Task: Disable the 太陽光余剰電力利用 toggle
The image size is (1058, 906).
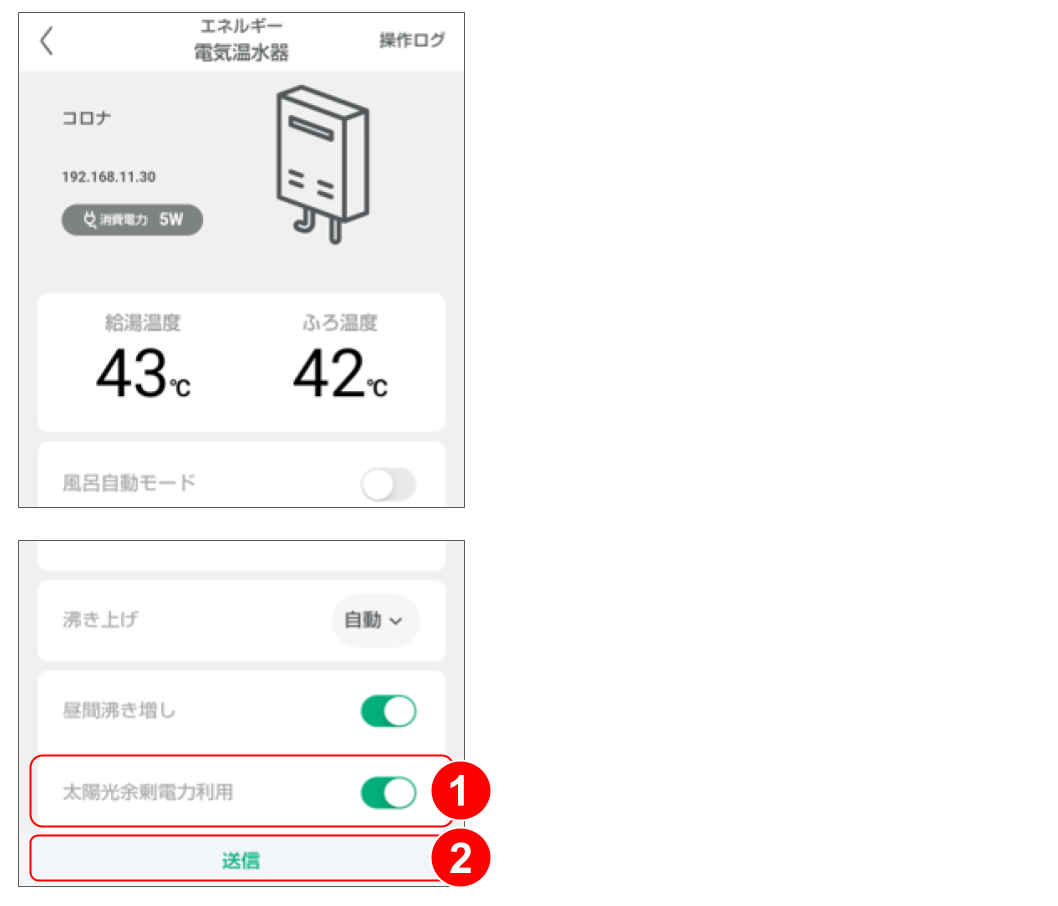Action: (388, 793)
